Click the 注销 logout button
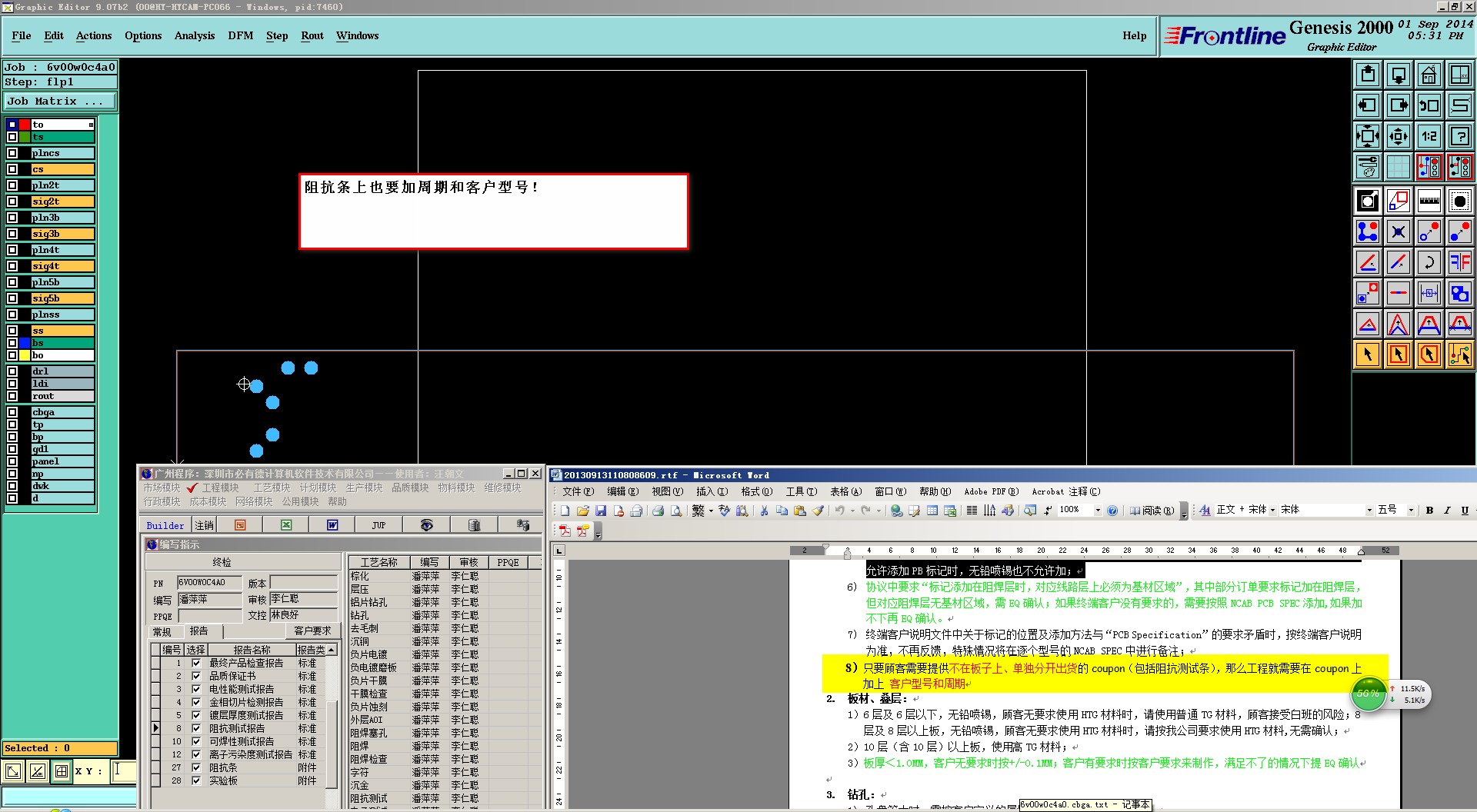Image resolution: width=1477 pixels, height=812 pixels. coord(205,525)
